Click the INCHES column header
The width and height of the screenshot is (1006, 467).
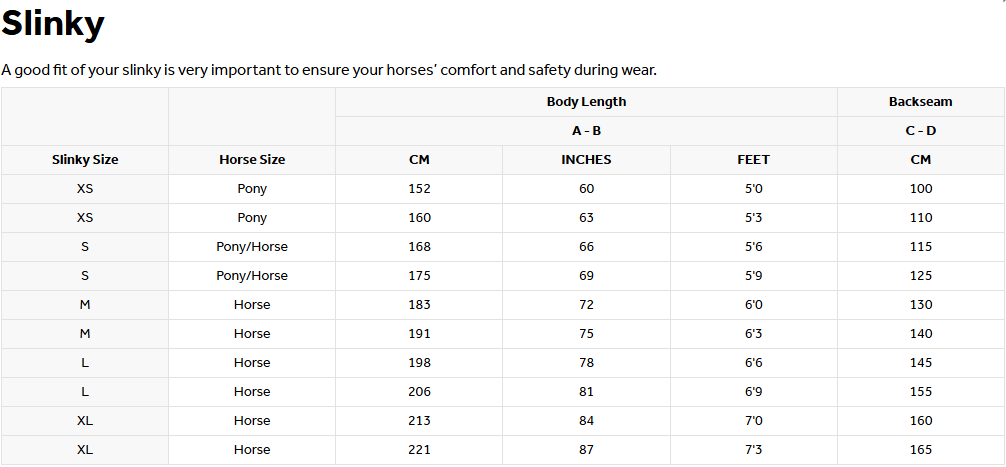[586, 160]
